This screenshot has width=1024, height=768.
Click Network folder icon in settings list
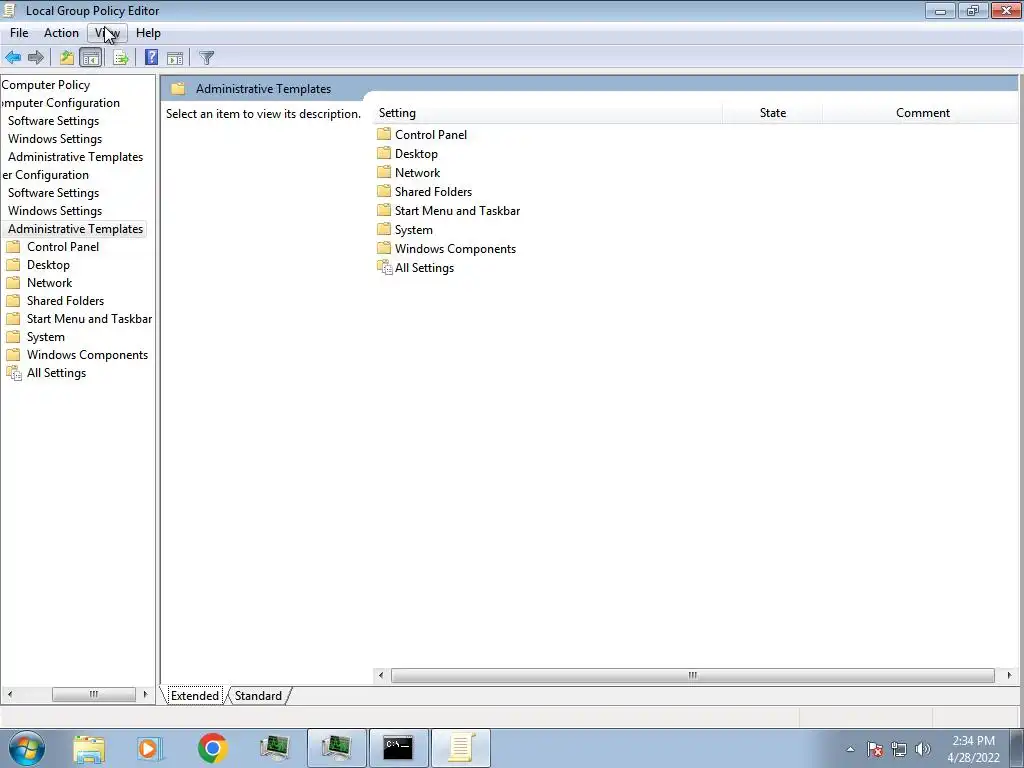[384, 172]
